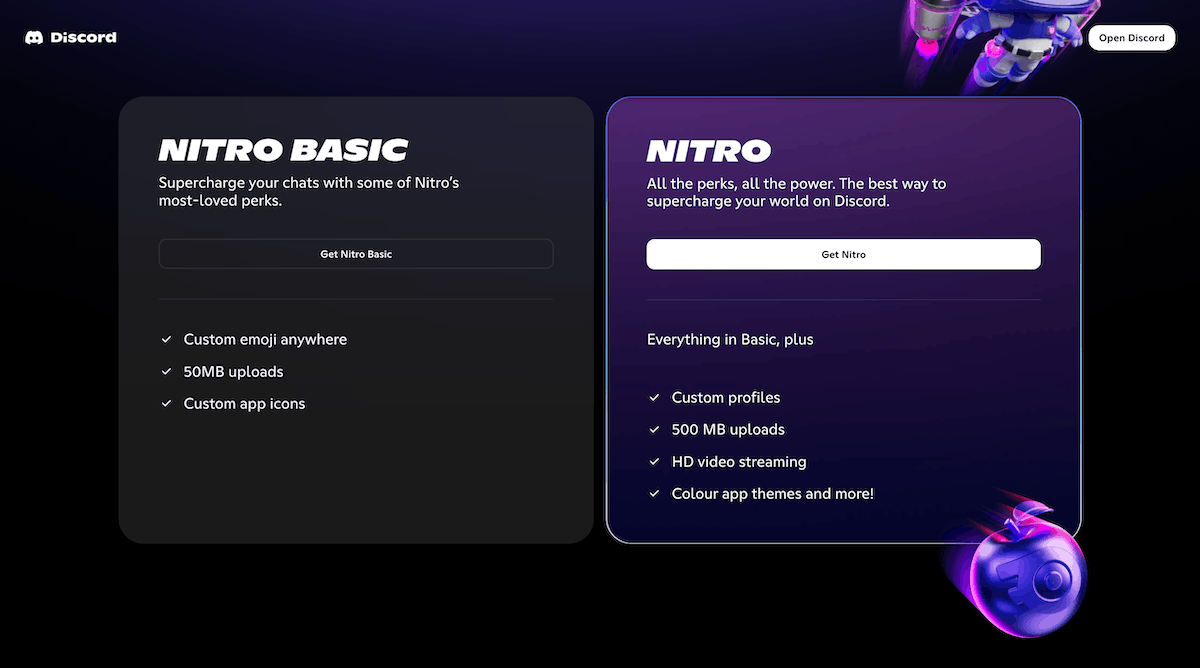Click the Everything in Basic, plus label
This screenshot has height=668, width=1200.
tap(729, 340)
